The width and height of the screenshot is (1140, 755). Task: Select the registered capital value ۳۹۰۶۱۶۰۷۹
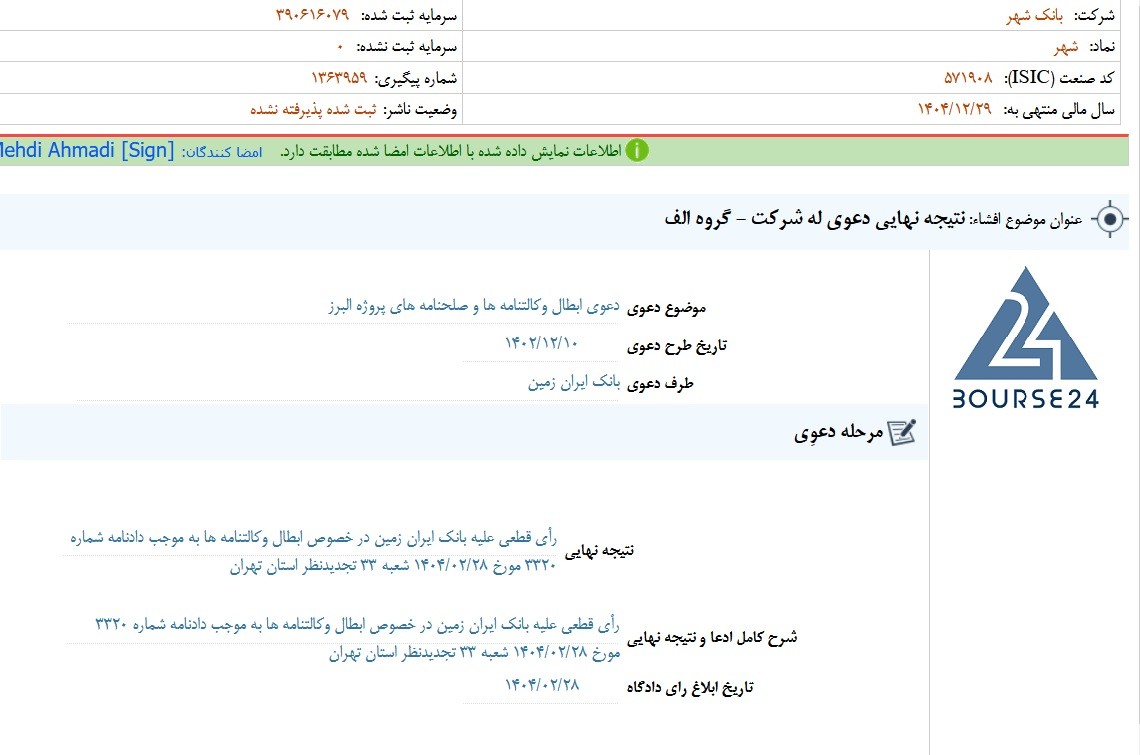pyautogui.click(x=313, y=15)
